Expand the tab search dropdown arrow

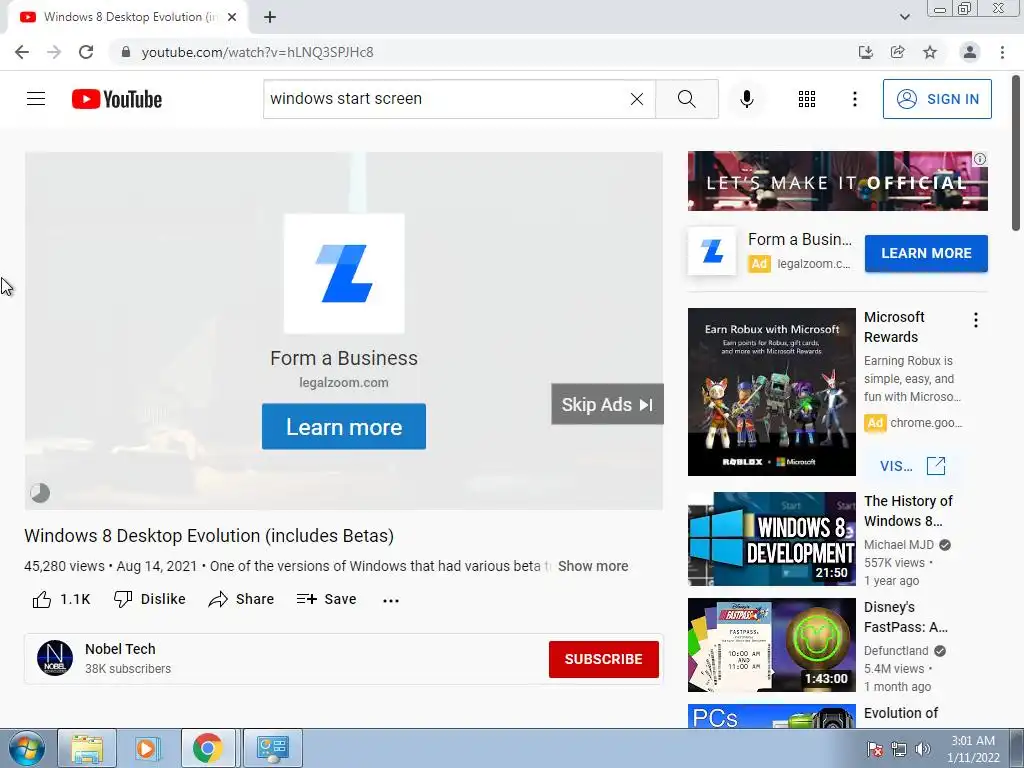tap(904, 17)
